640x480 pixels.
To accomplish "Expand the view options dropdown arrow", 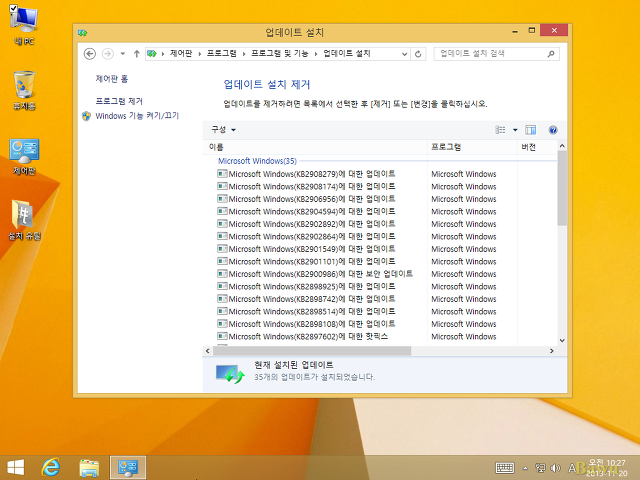I will (515, 130).
